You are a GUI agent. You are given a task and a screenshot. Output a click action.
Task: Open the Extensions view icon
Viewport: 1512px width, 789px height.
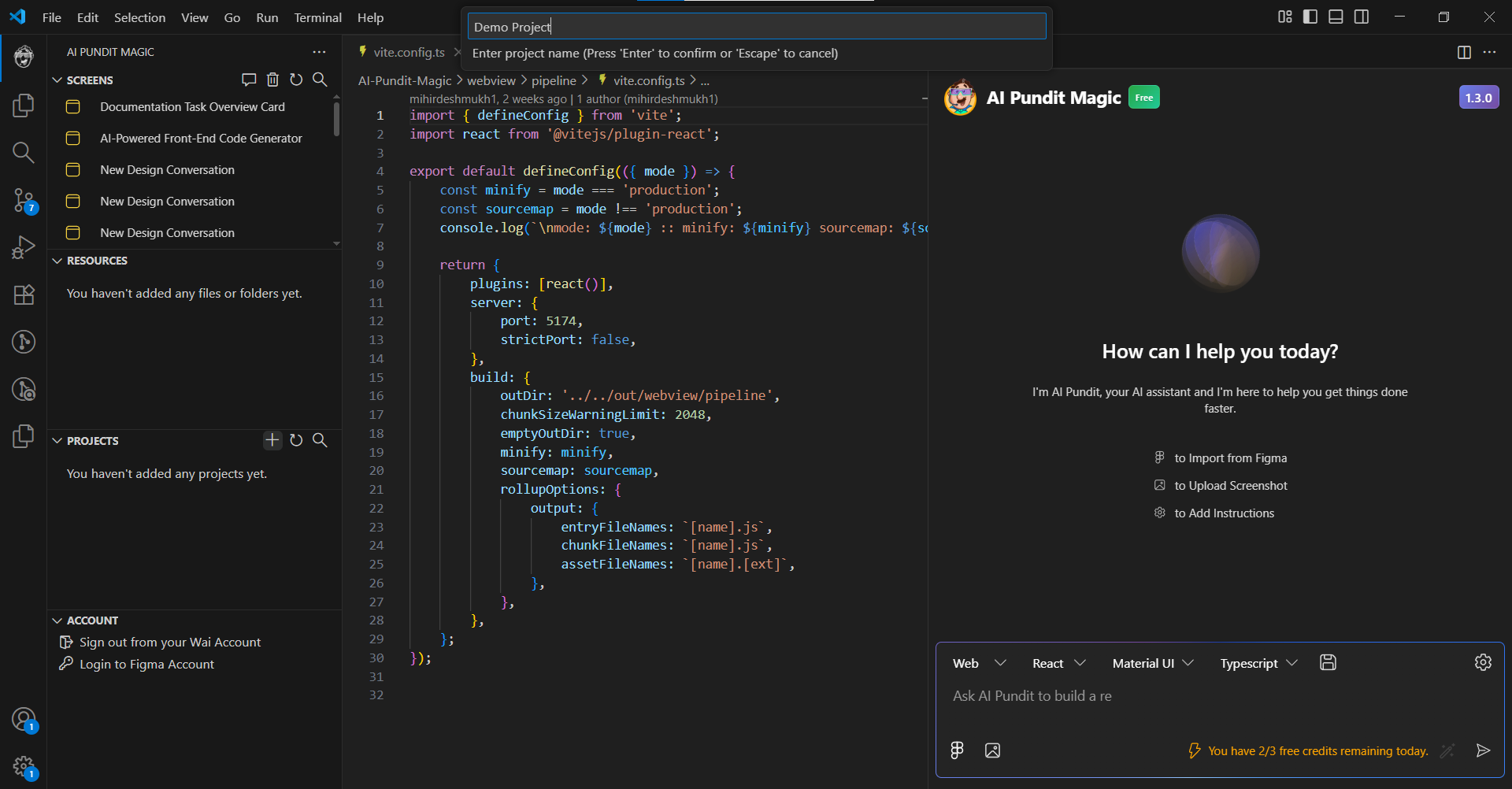[24, 294]
